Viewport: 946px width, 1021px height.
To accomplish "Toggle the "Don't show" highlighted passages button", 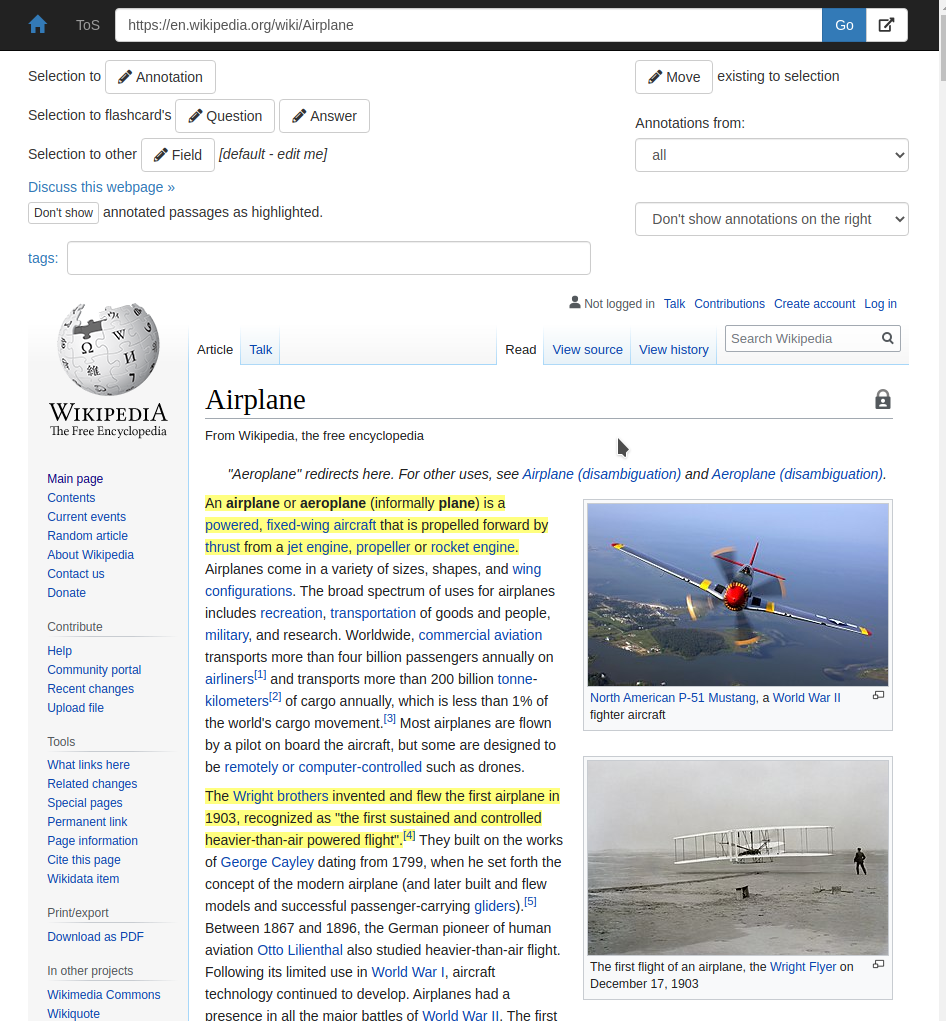I will pos(63,213).
